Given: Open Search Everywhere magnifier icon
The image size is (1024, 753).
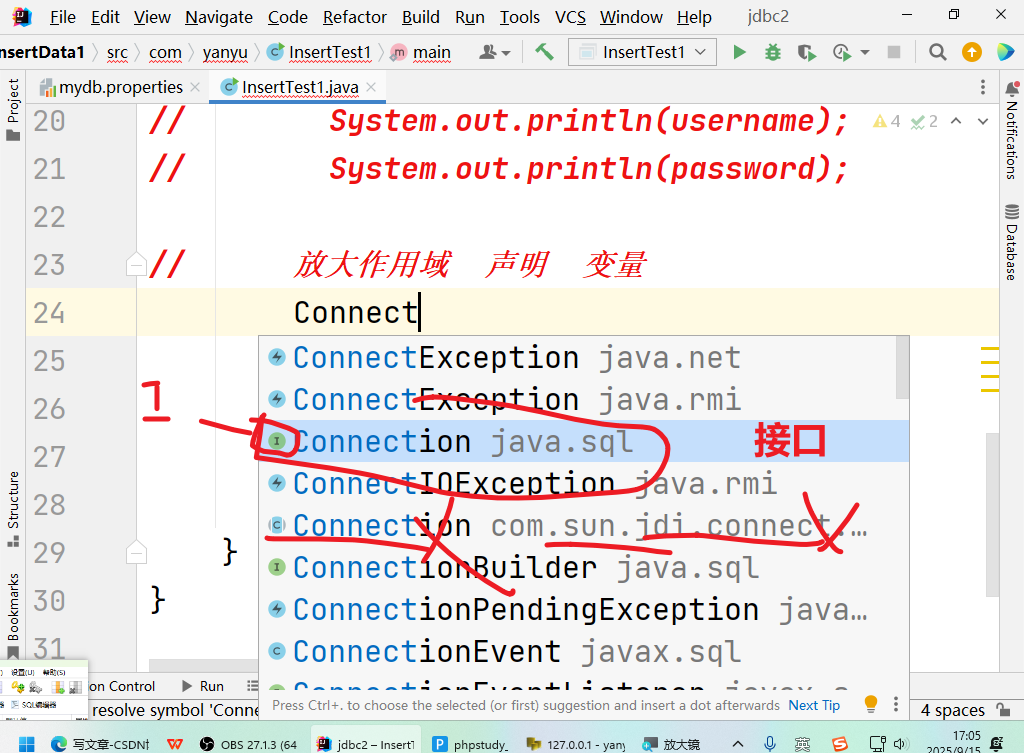Looking at the screenshot, I should pyautogui.click(x=938, y=52).
